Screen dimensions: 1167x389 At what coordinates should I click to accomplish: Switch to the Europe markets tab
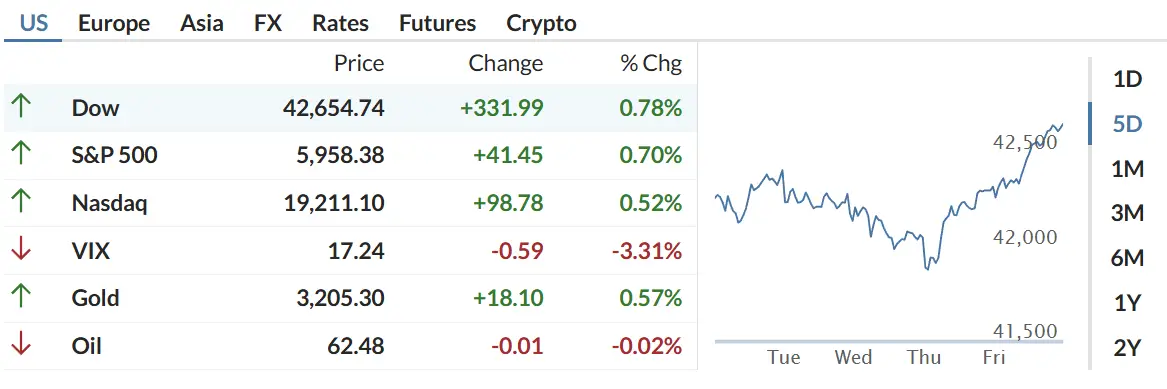point(114,23)
